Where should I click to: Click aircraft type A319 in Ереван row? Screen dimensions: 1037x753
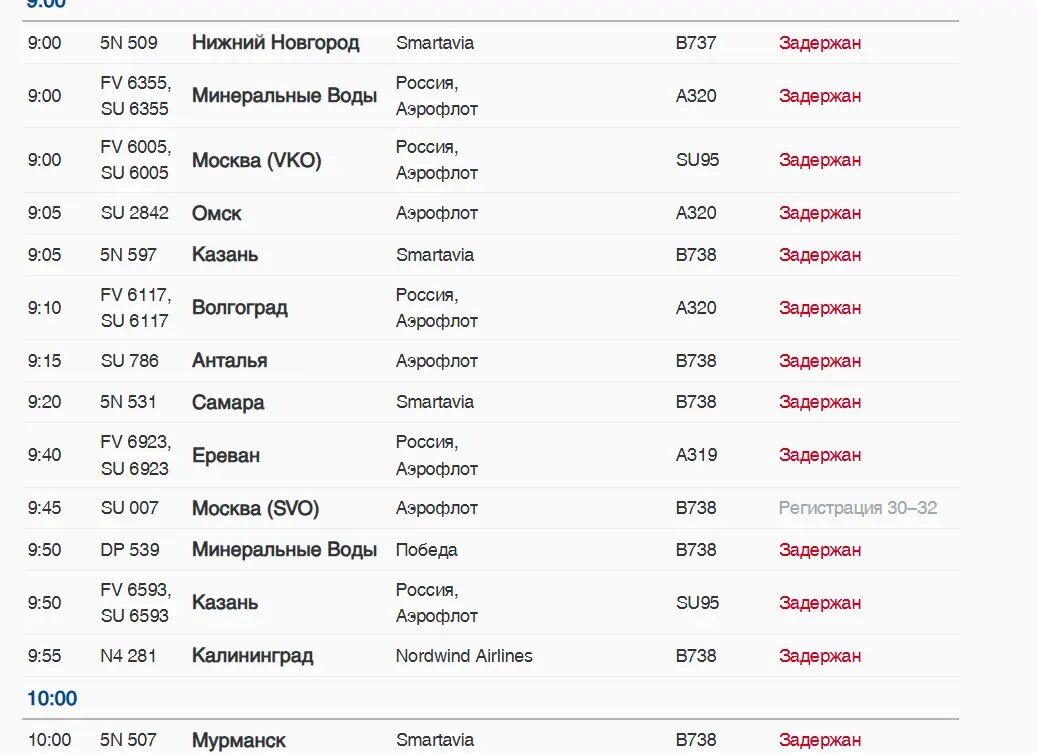point(695,455)
